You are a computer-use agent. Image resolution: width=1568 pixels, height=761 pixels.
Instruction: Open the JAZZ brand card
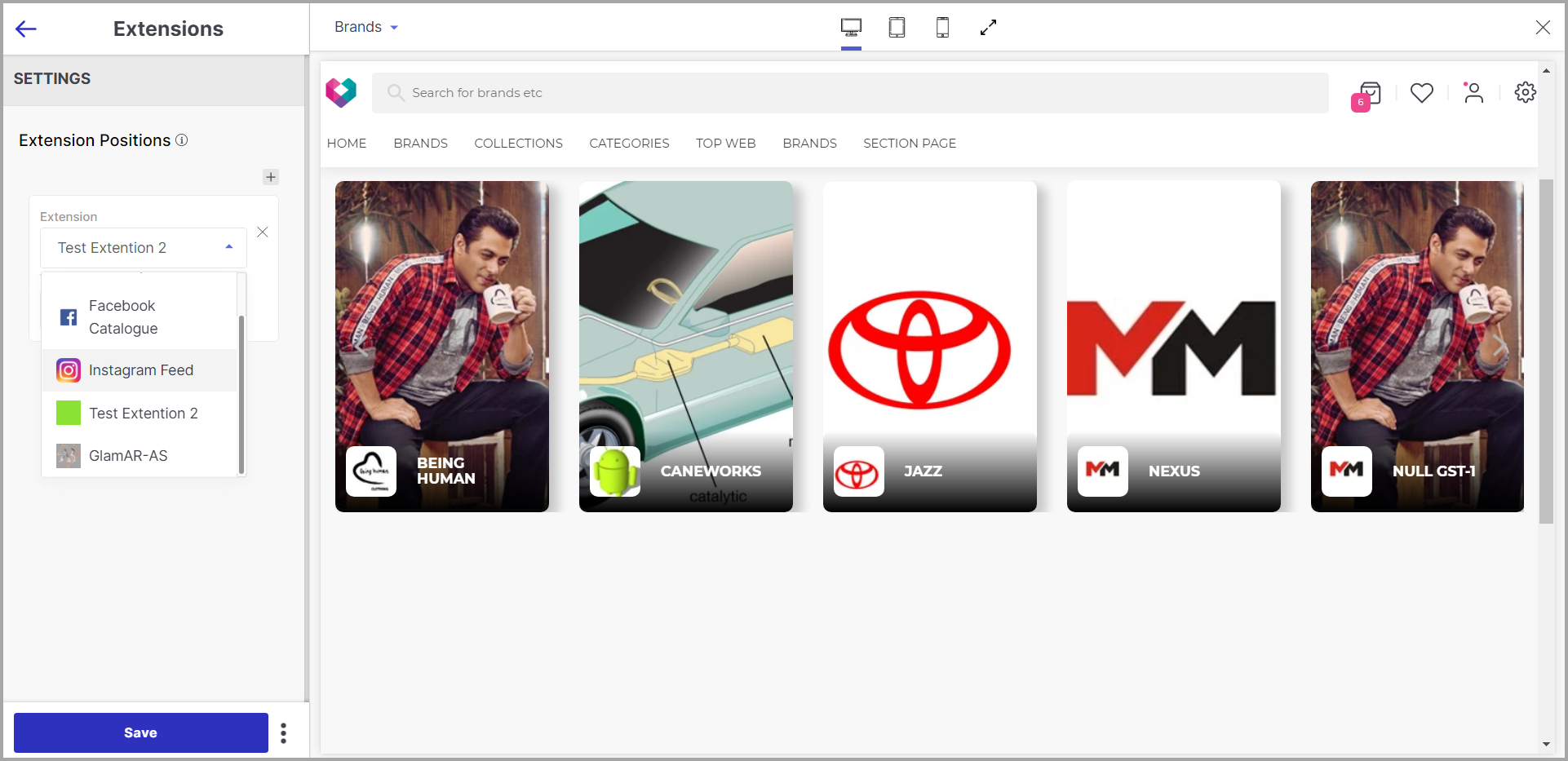pos(930,347)
